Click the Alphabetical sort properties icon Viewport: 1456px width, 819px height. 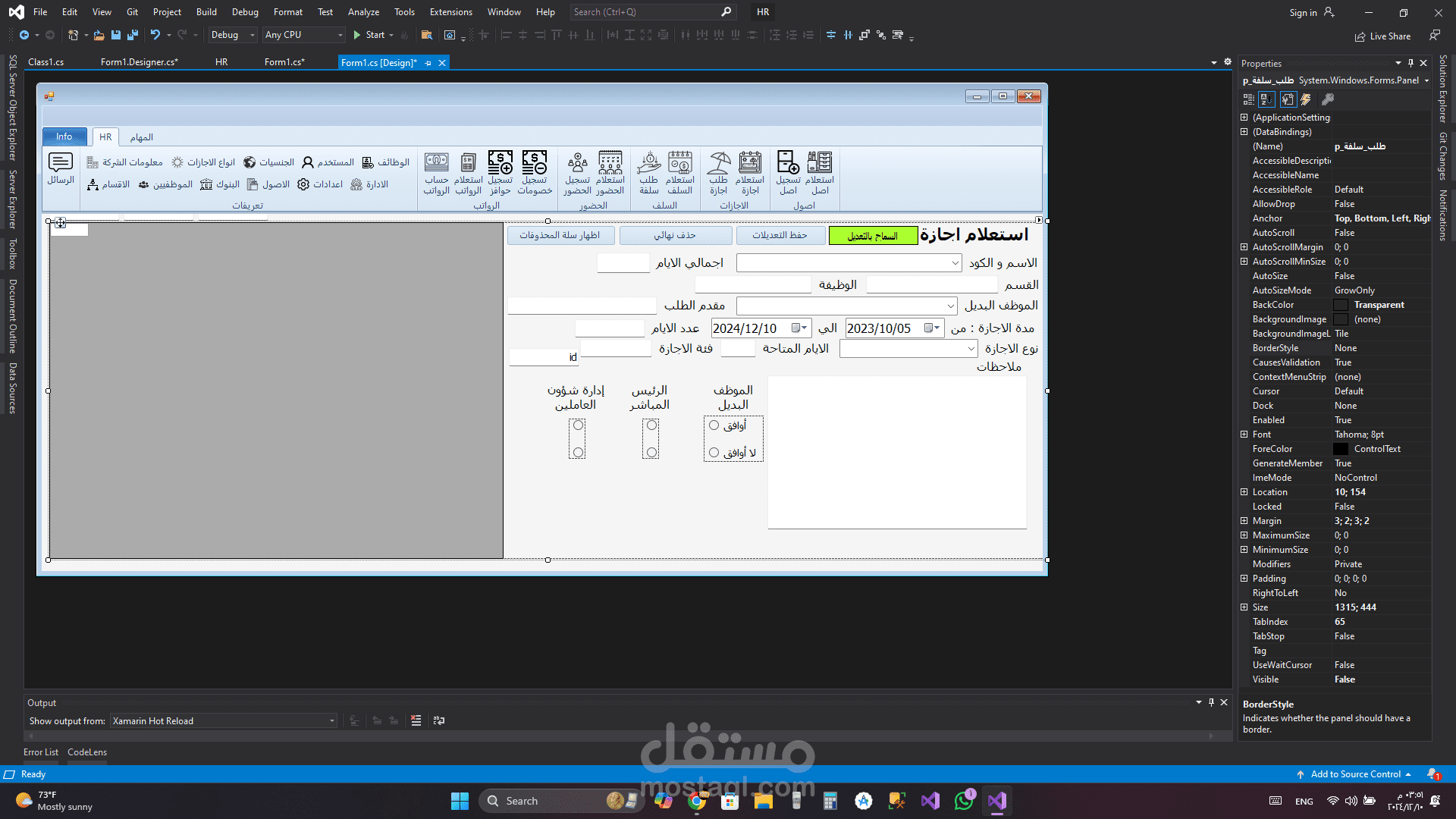click(1266, 99)
